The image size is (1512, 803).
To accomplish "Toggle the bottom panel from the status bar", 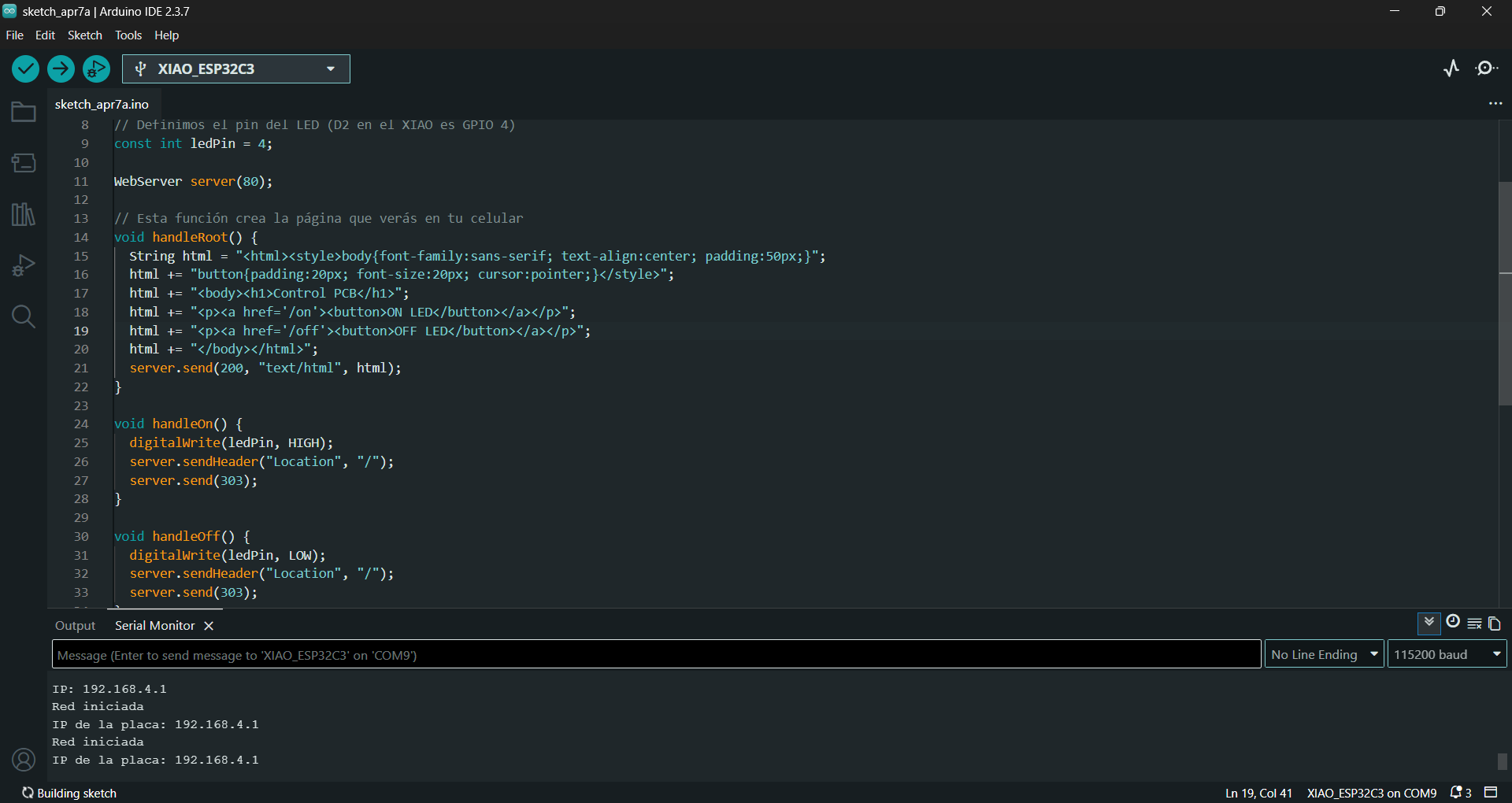I will click(x=1491, y=792).
